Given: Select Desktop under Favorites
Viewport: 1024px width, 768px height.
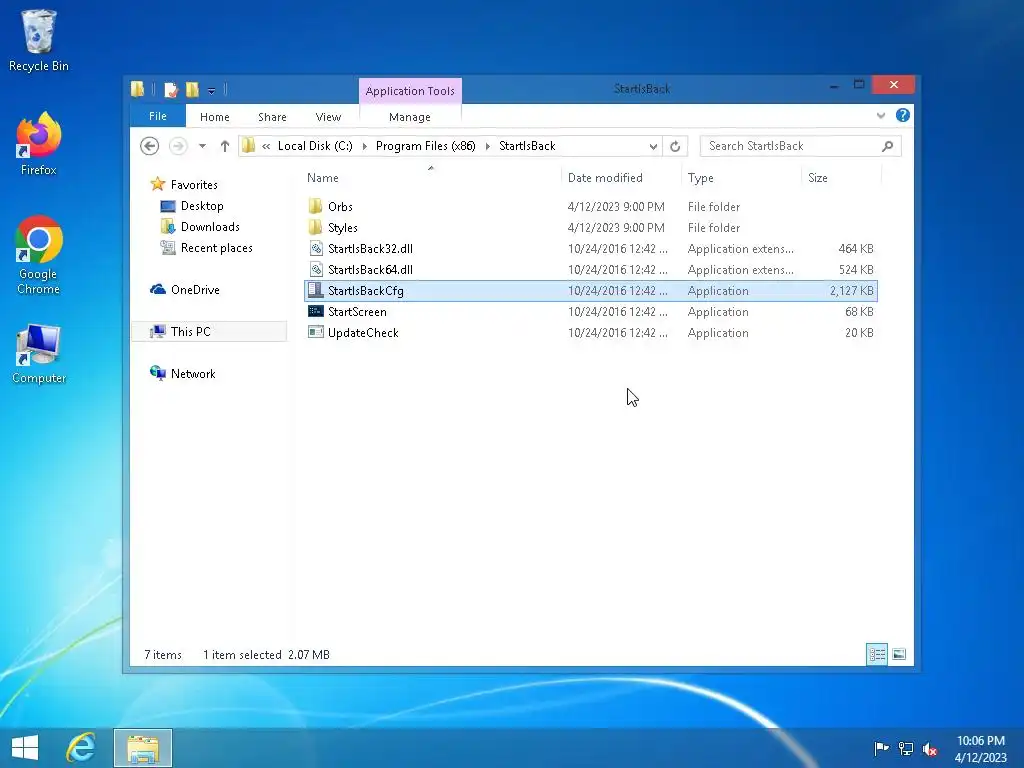Looking at the screenshot, I should tap(202, 206).
